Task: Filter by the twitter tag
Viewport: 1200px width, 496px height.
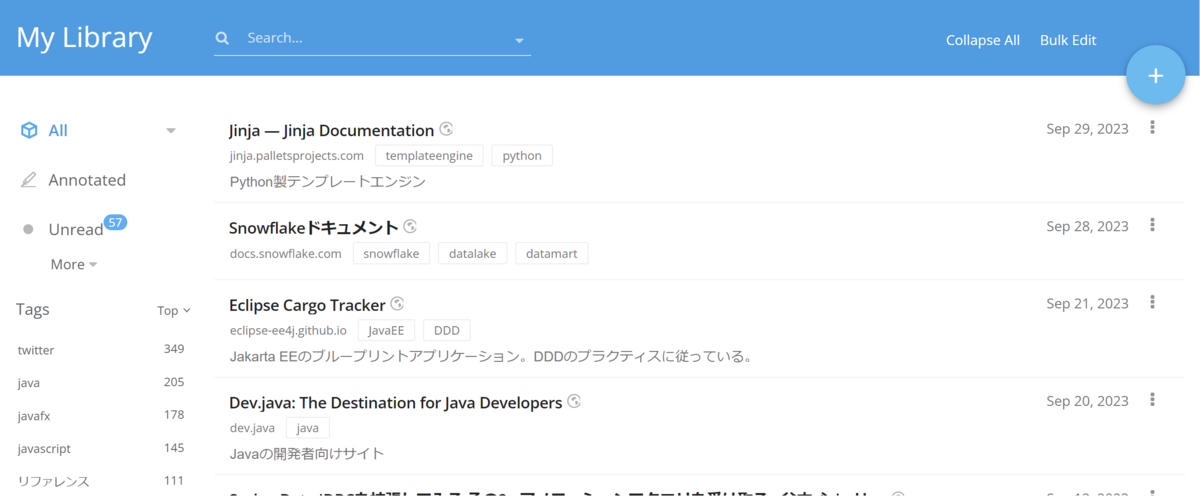Action: coord(36,350)
